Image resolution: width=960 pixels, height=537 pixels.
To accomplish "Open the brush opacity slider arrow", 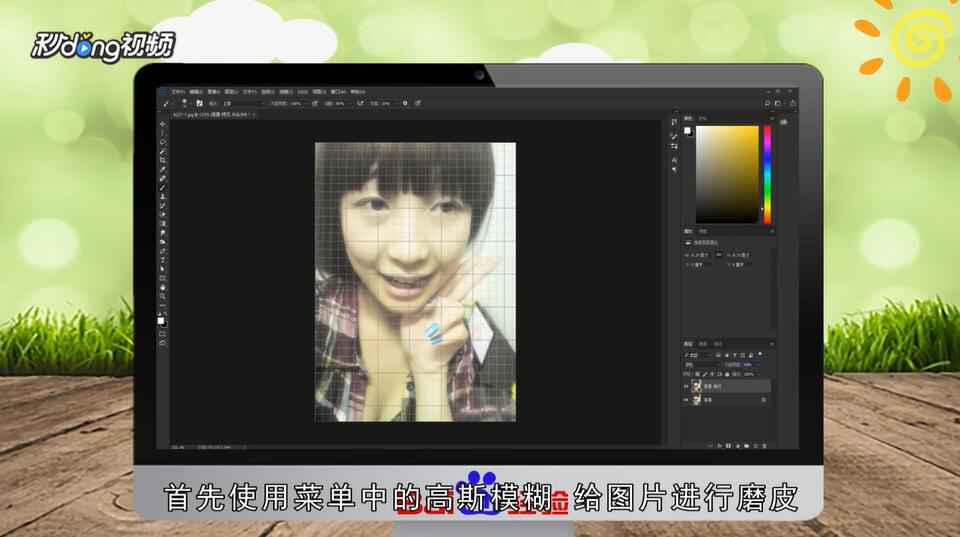I will (x=306, y=103).
